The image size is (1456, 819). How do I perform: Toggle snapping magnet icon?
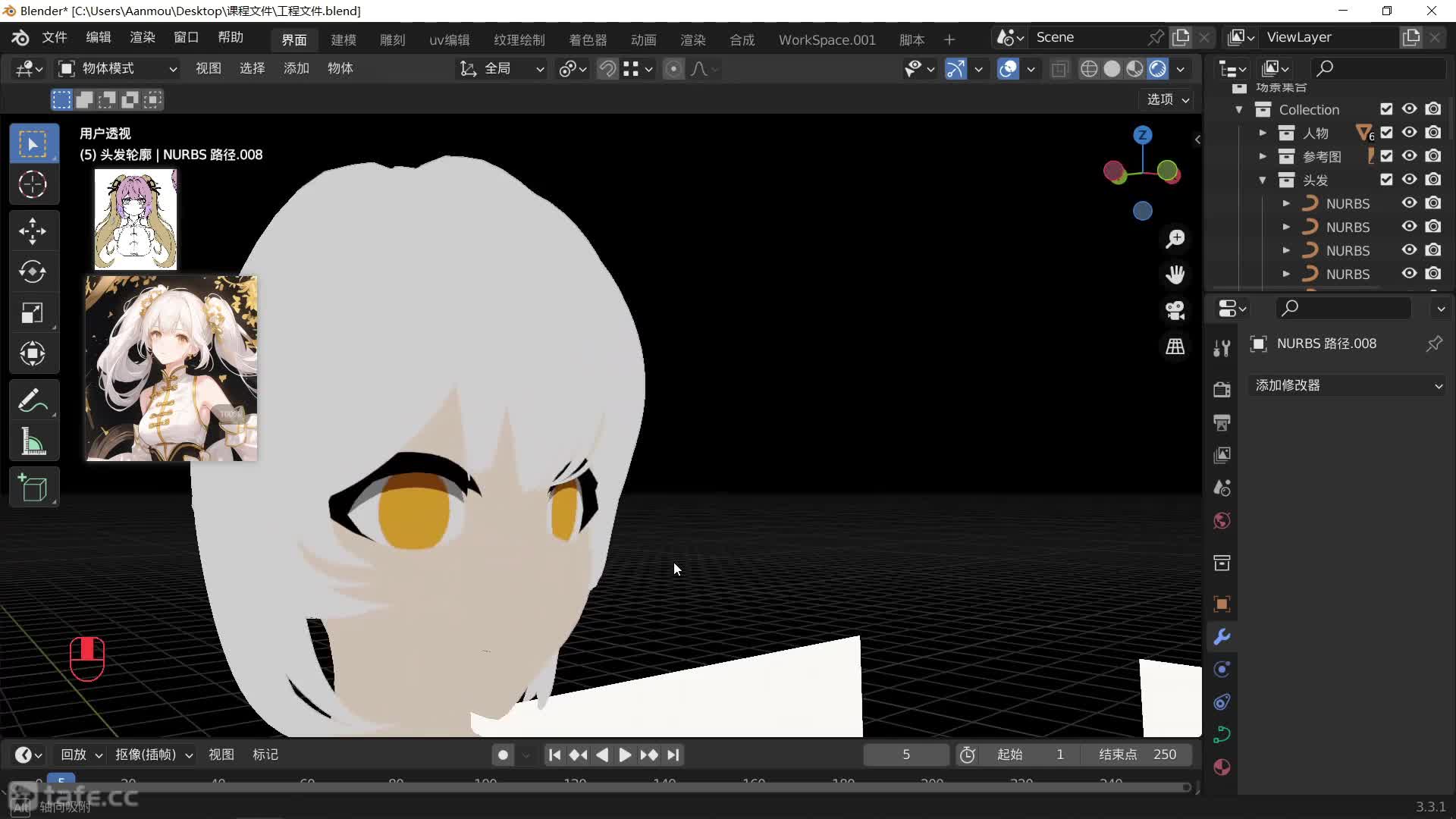point(607,69)
